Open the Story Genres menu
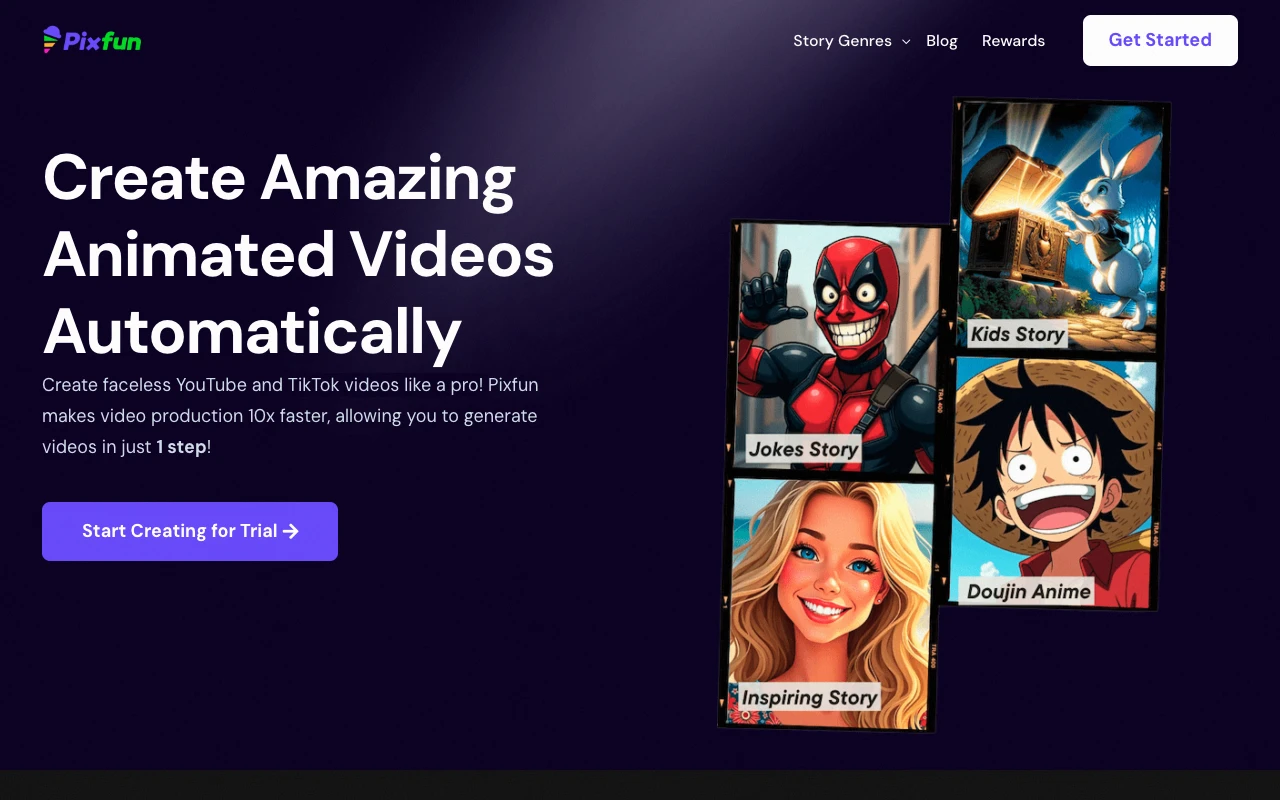 (x=841, y=41)
